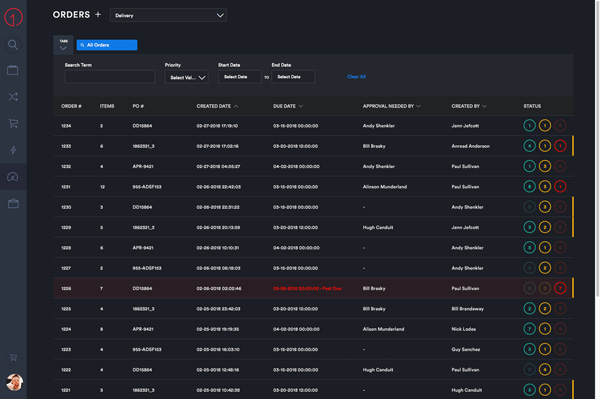Click the red status circle for order 1233
This screenshot has height=399, width=600.
[560, 146]
